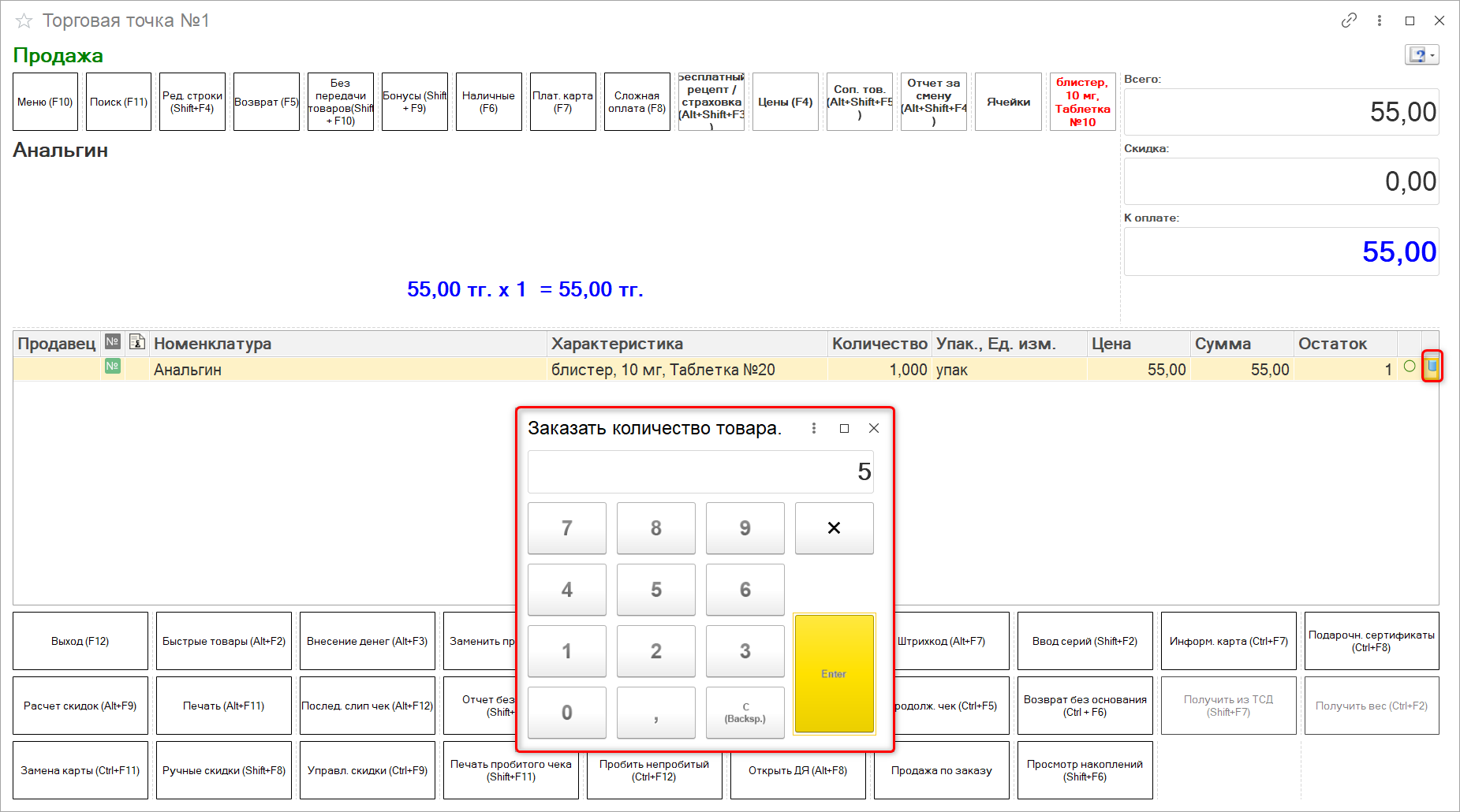1460x812 pixels.
Task: Open main window three-dot options menu
Action: 1380,20
